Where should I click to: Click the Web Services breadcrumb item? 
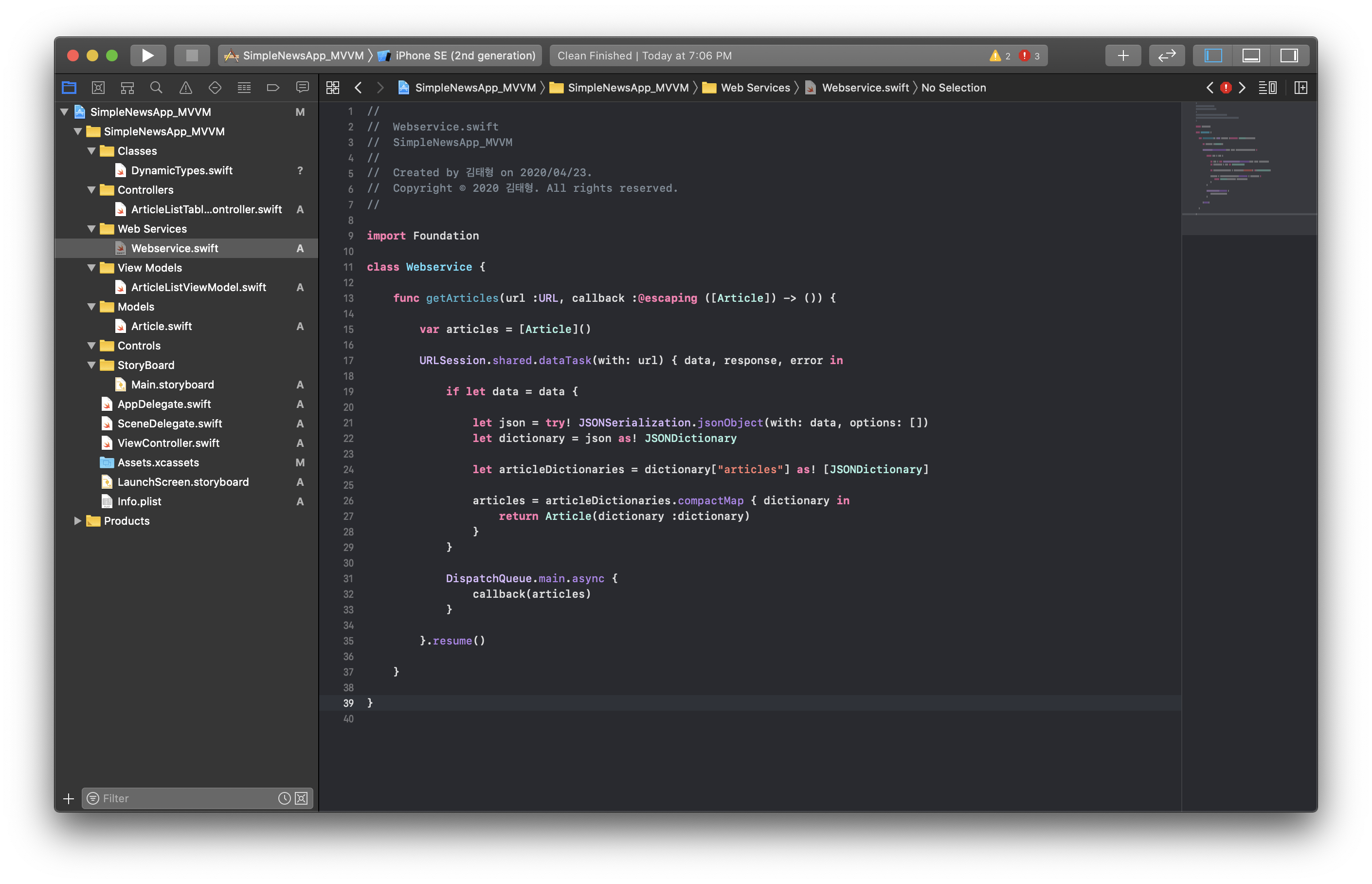click(755, 88)
